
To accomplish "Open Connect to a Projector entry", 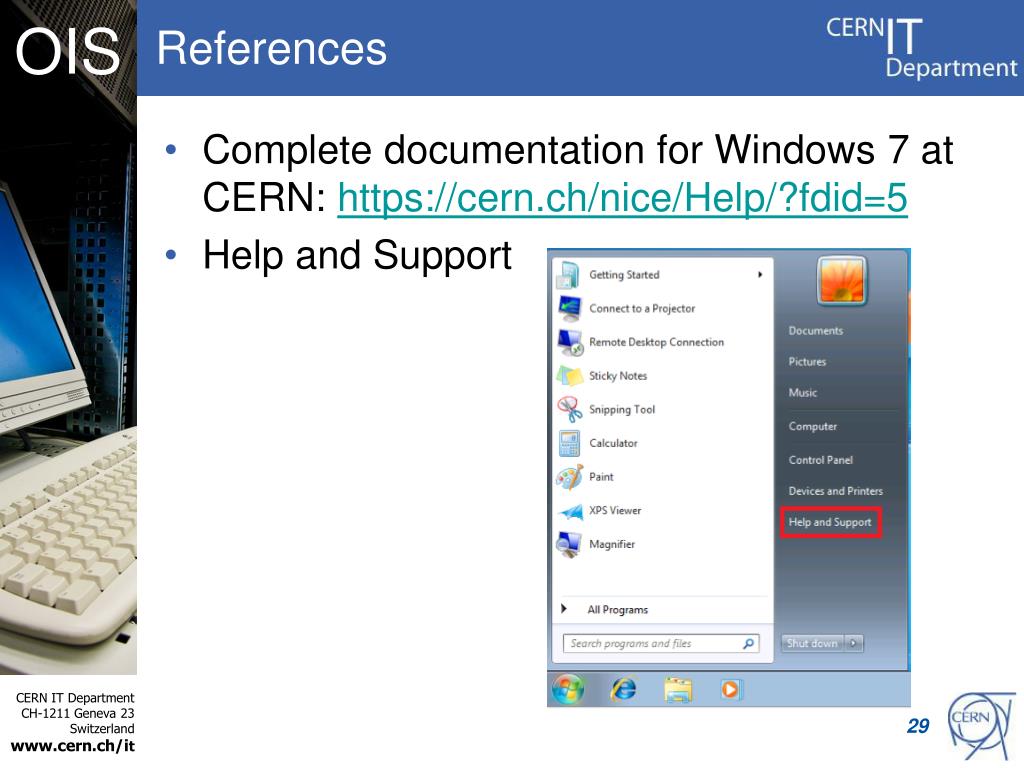I will coord(642,308).
